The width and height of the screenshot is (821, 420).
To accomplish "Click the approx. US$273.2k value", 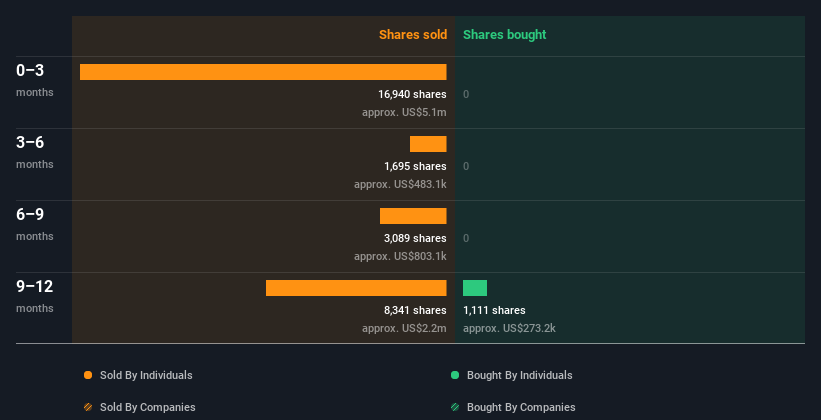I will (x=509, y=328).
